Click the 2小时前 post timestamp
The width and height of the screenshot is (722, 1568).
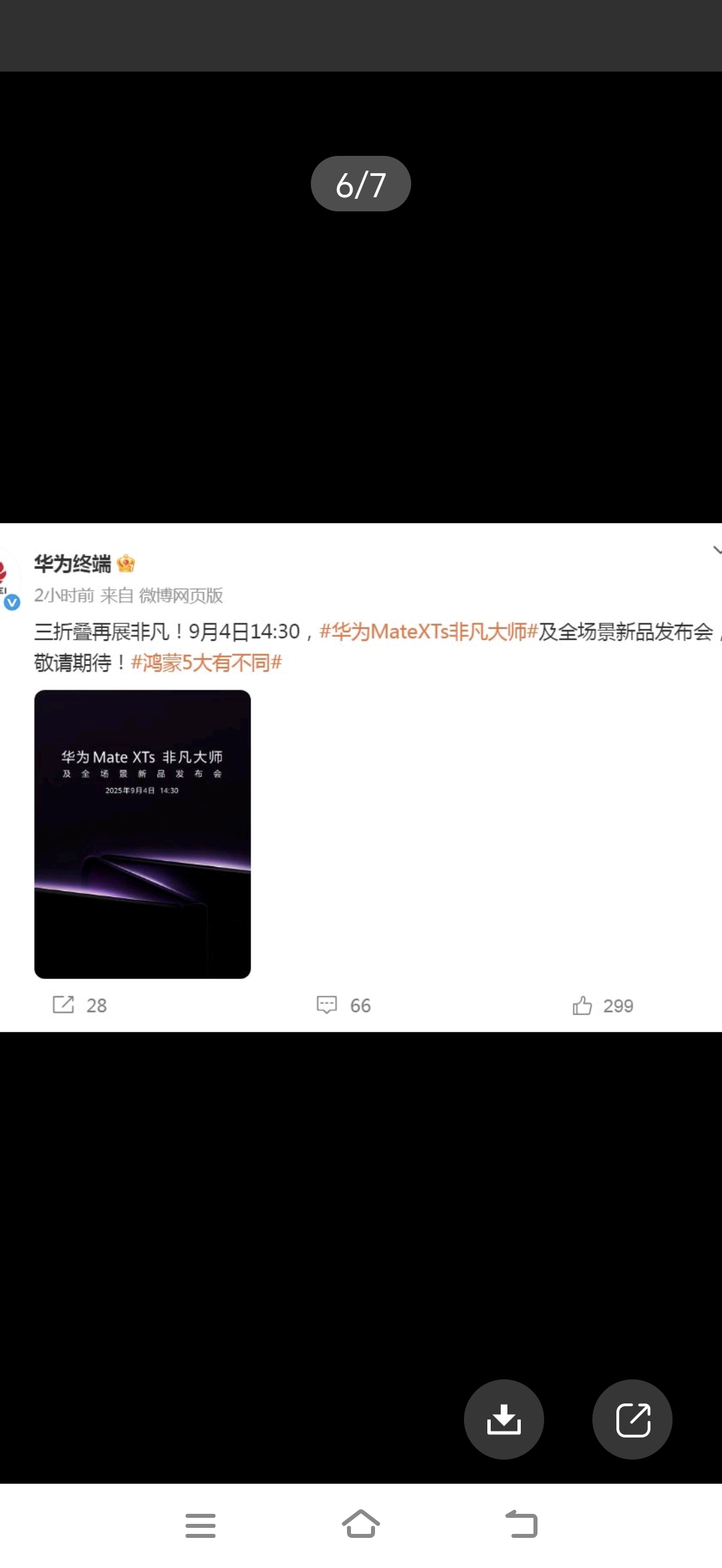click(x=64, y=595)
